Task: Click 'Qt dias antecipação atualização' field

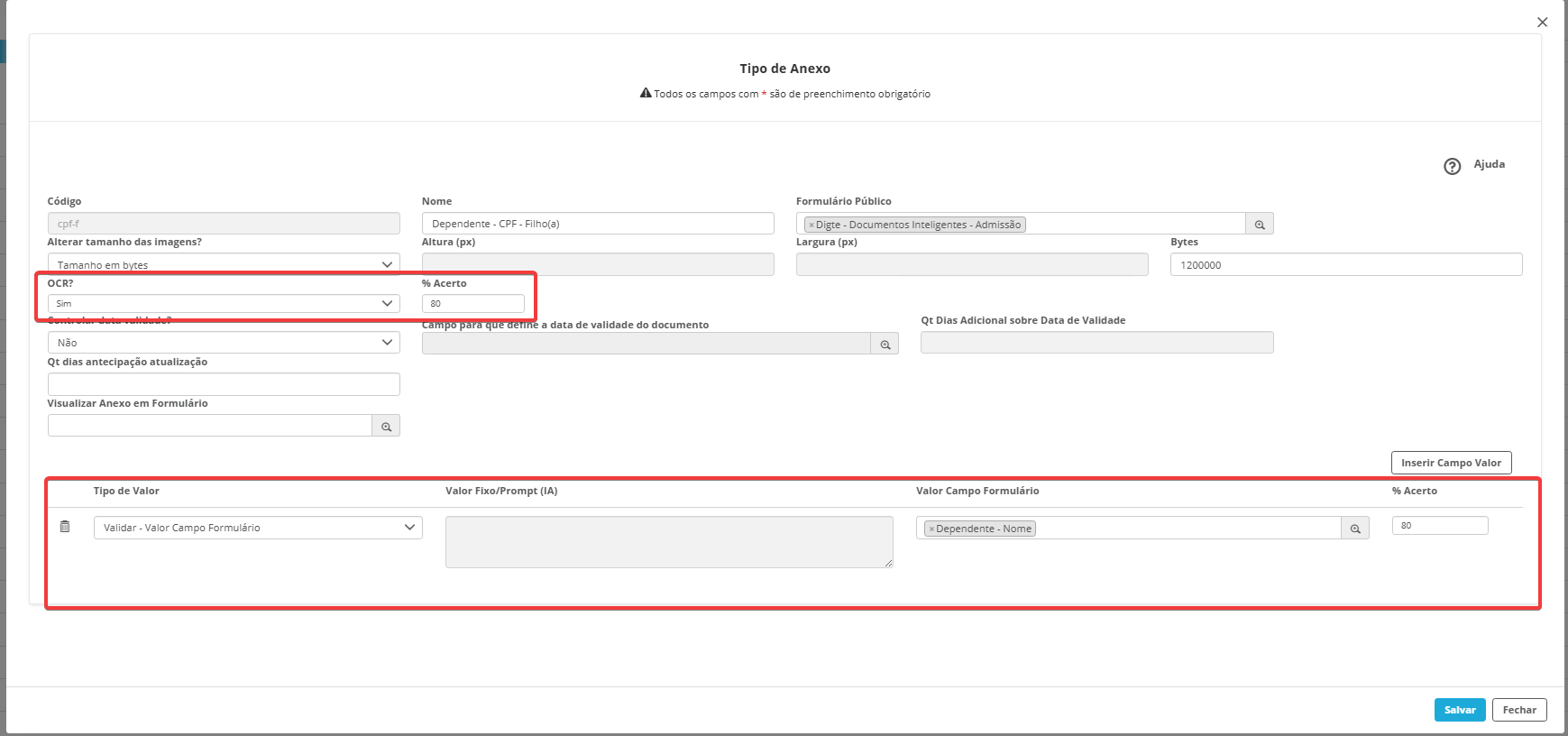Action: point(224,384)
